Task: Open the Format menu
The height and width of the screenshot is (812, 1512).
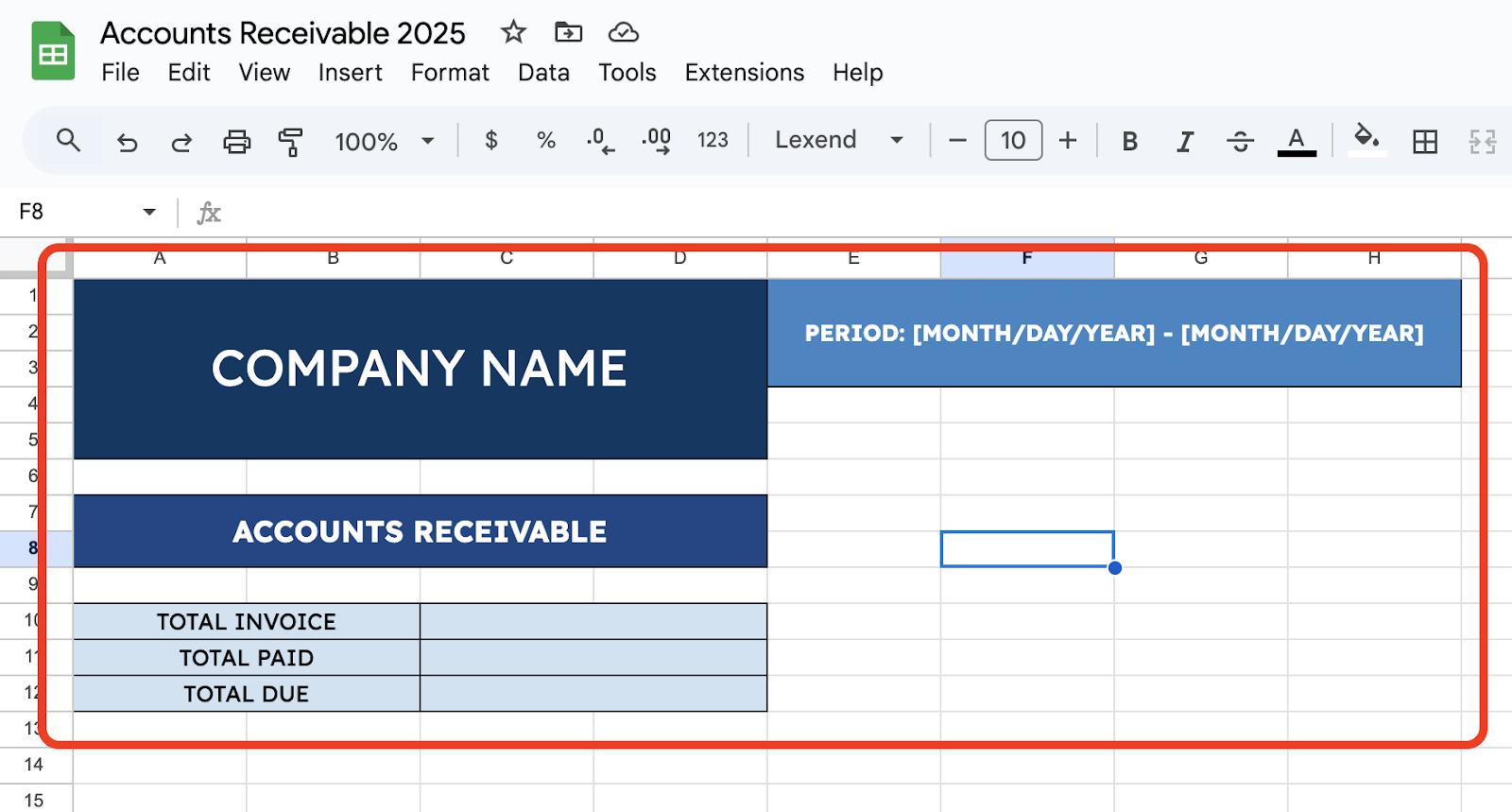Action: 450,73
